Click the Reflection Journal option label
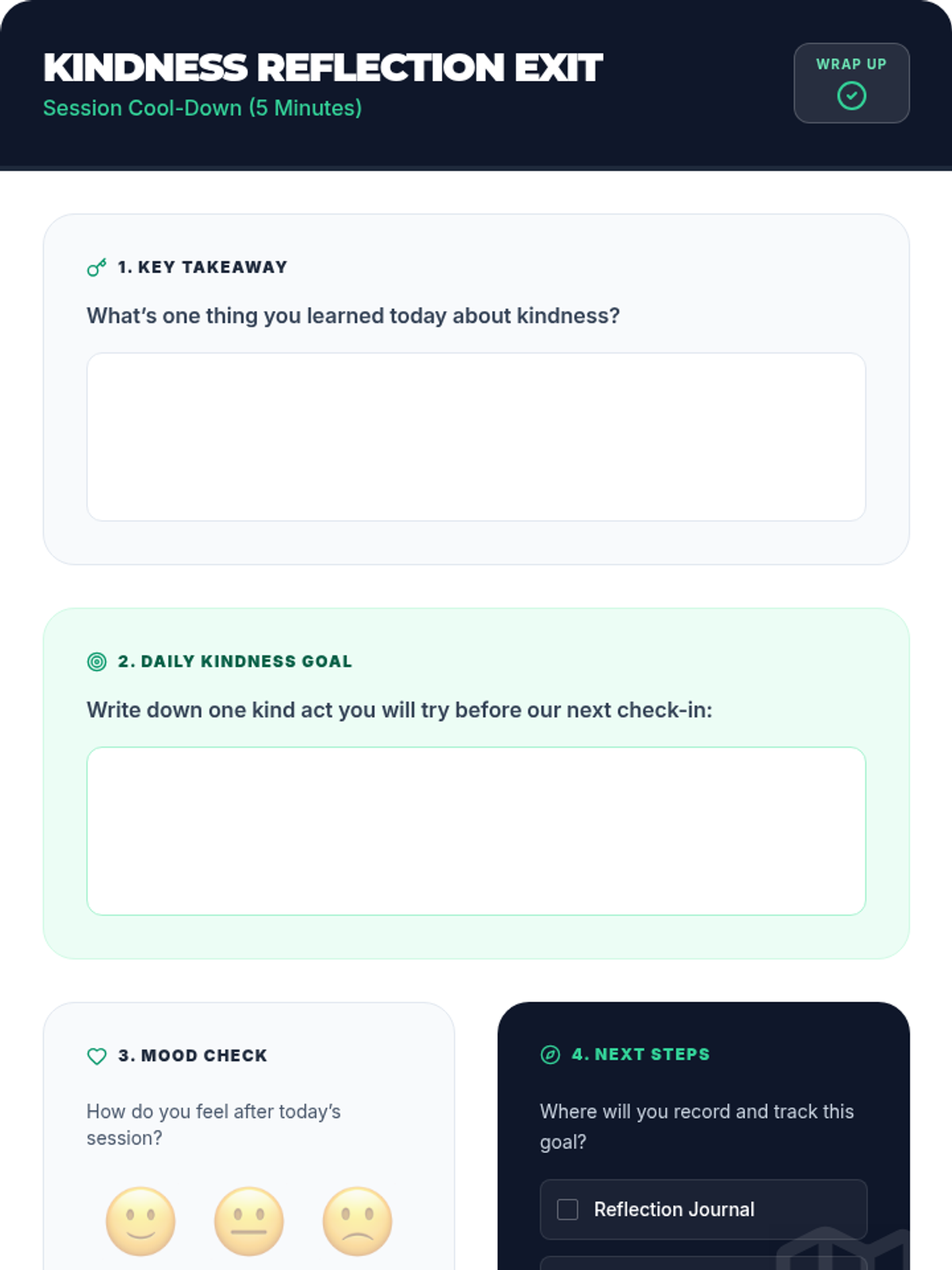This screenshot has width=952, height=1270. click(674, 1209)
